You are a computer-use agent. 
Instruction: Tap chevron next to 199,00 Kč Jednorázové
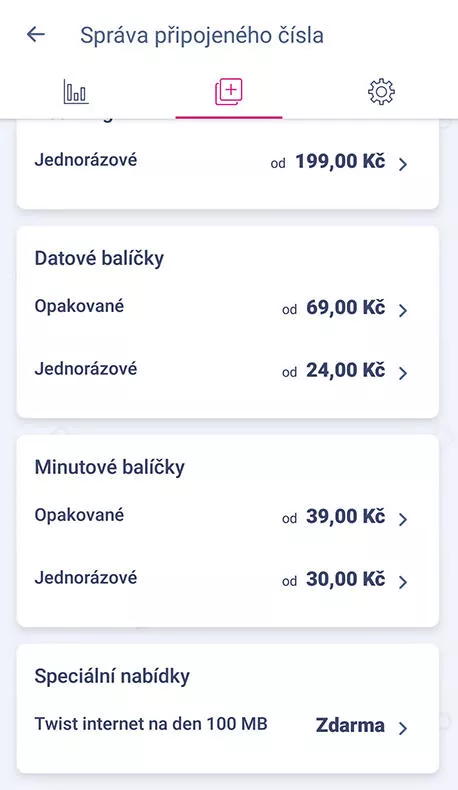(403, 164)
